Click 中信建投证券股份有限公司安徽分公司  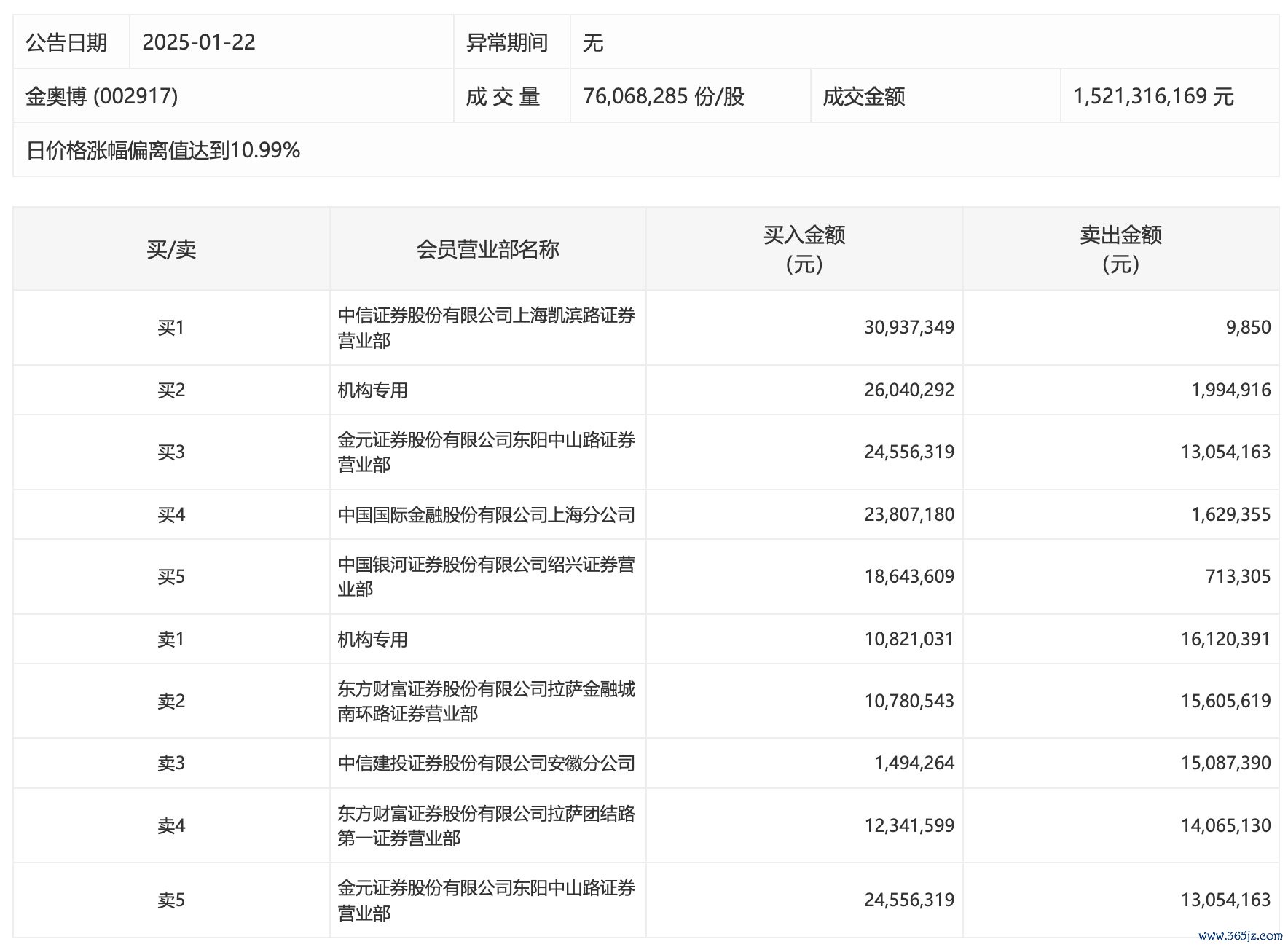click(x=487, y=763)
